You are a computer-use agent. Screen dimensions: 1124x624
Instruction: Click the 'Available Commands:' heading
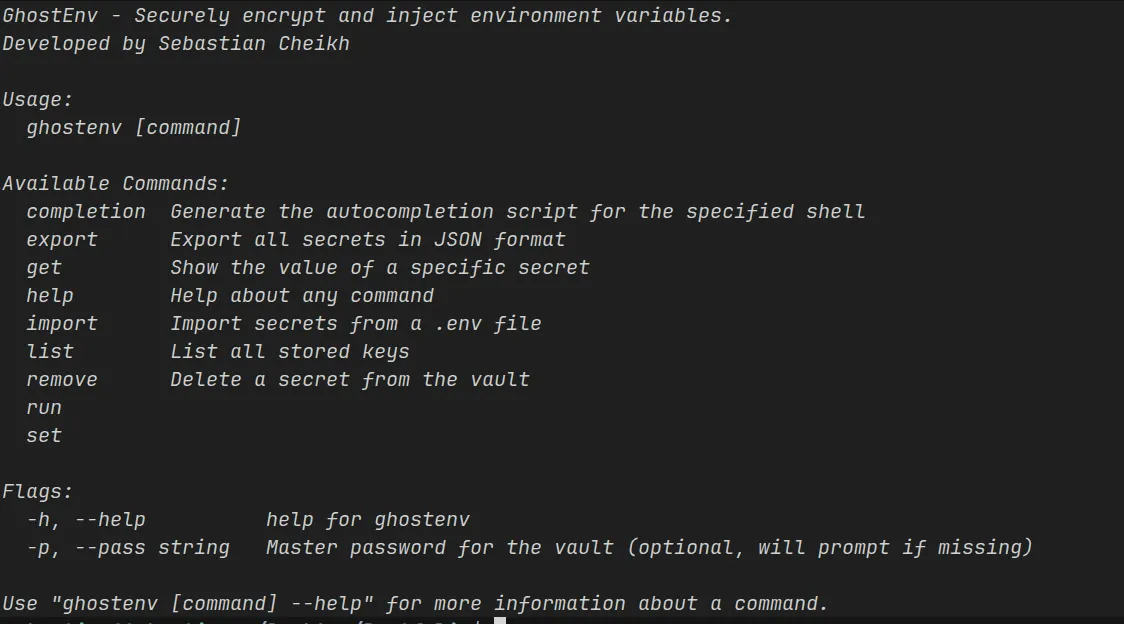pyautogui.click(x=116, y=184)
